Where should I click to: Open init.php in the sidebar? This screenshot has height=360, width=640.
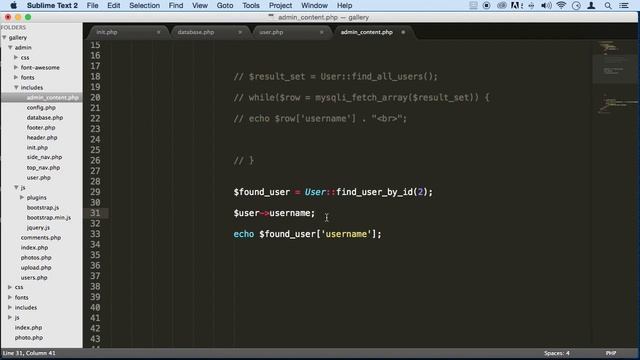click(37, 147)
